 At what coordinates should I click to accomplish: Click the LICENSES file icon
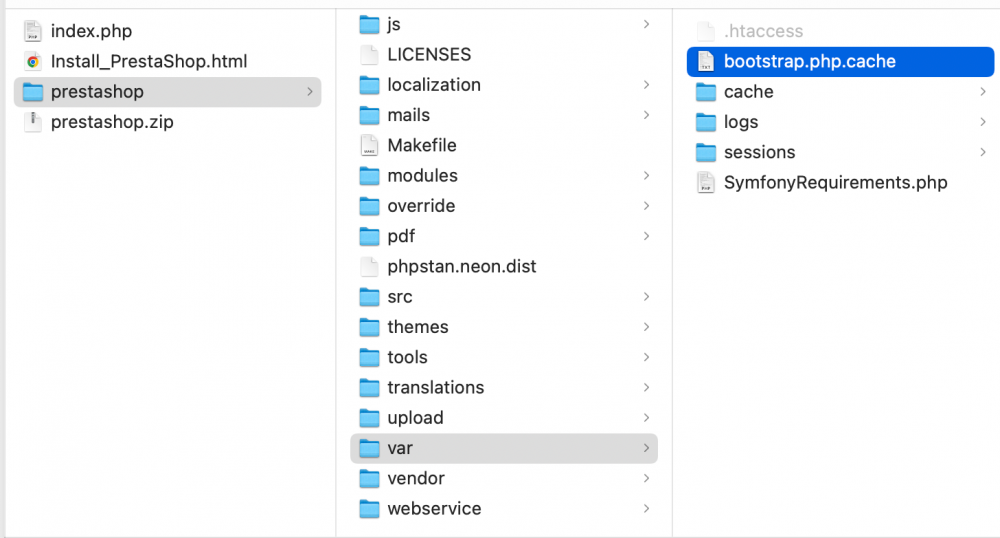click(x=370, y=55)
